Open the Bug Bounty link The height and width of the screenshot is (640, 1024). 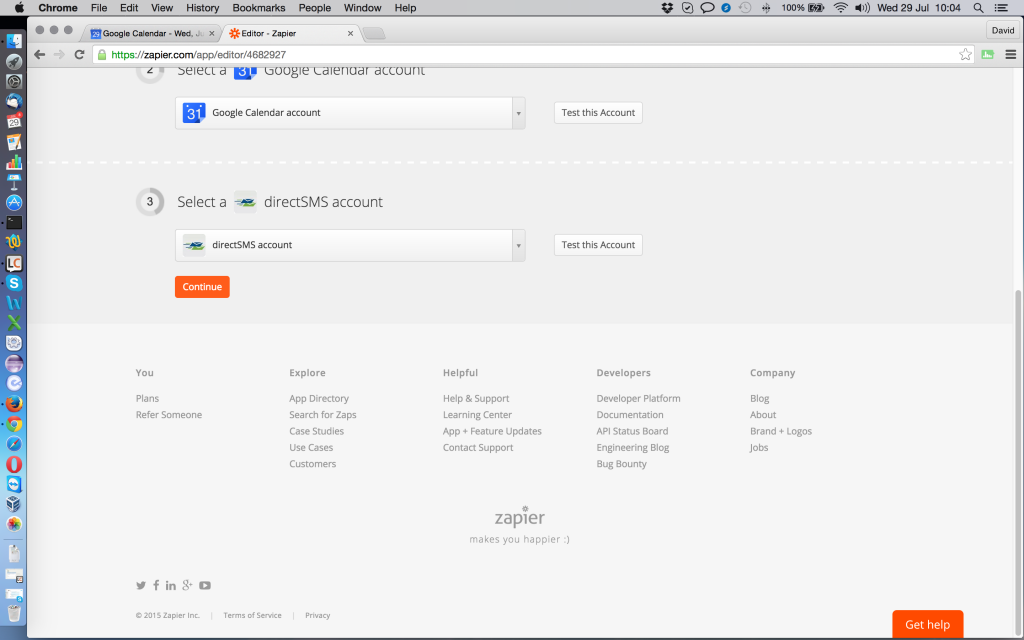tap(621, 464)
